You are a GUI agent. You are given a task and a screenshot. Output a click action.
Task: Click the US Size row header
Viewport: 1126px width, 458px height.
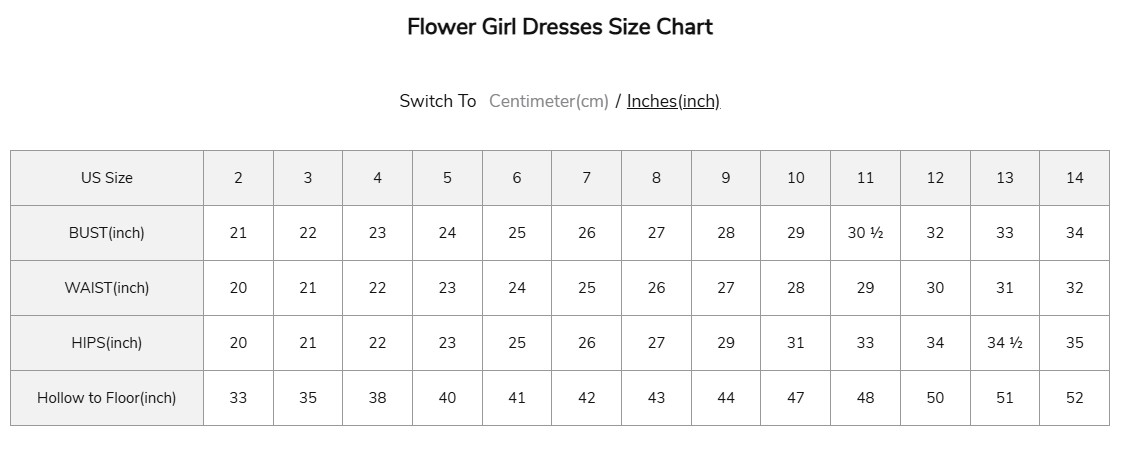pos(107,178)
